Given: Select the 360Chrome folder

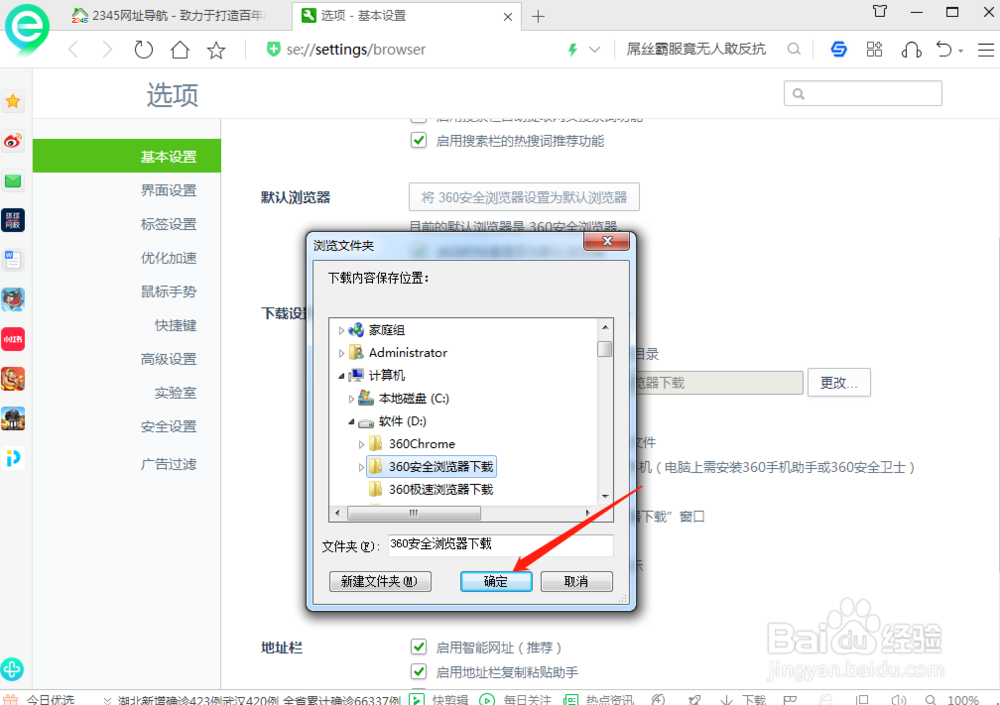Looking at the screenshot, I should [422, 443].
